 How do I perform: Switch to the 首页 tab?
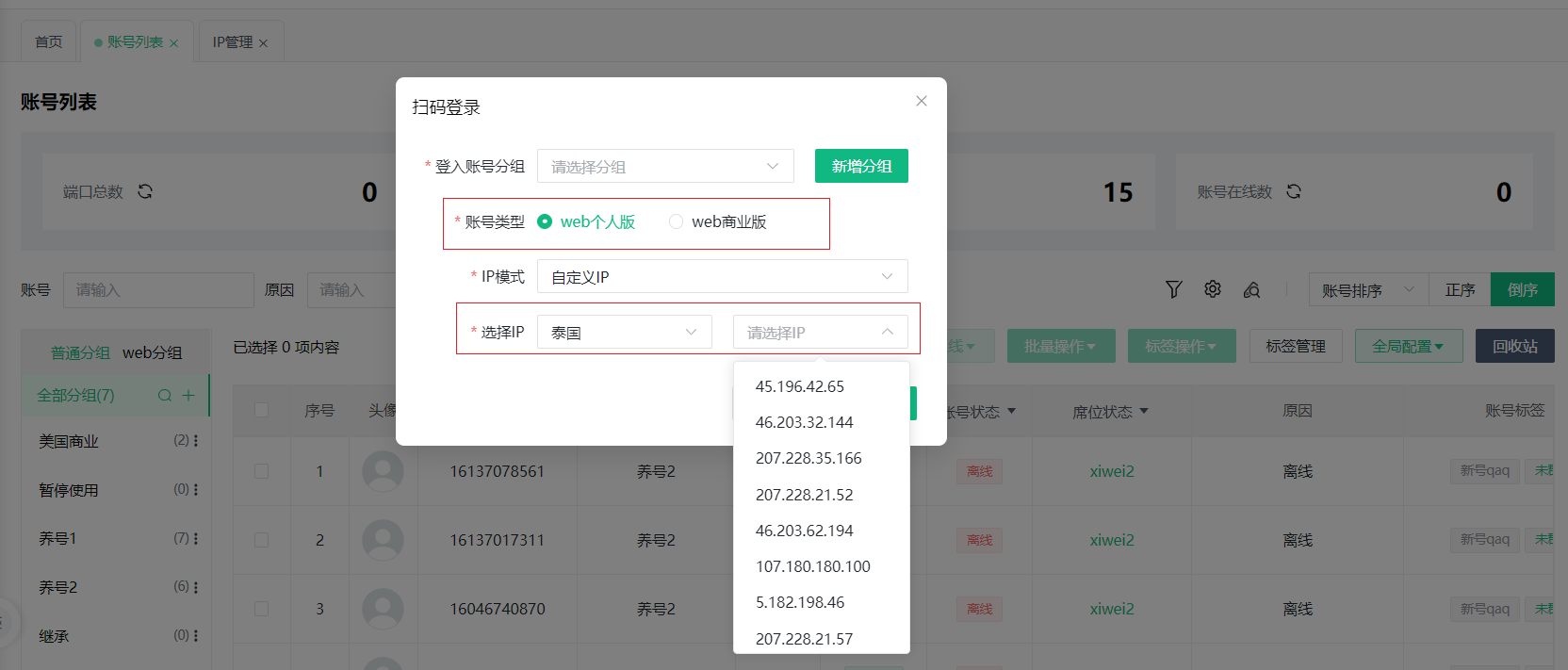(x=49, y=41)
